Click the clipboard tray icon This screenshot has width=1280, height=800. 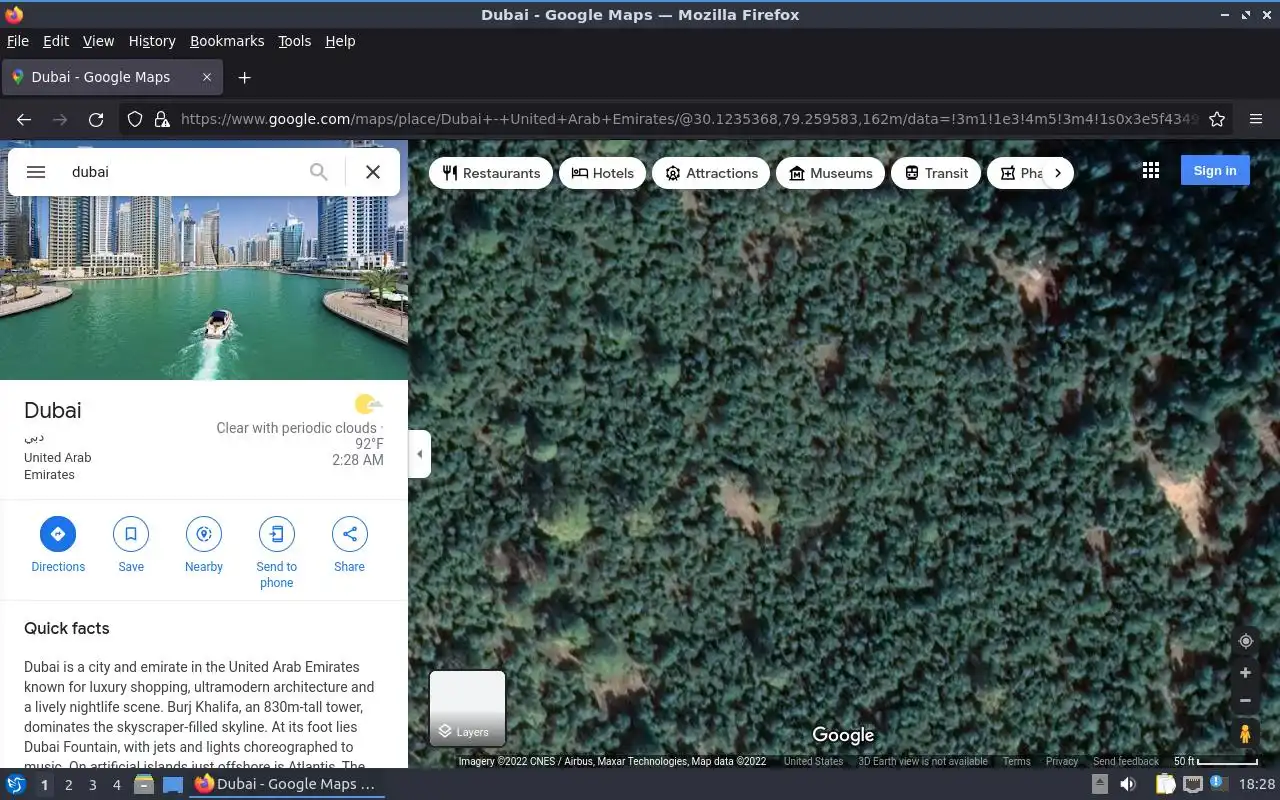[1165, 784]
